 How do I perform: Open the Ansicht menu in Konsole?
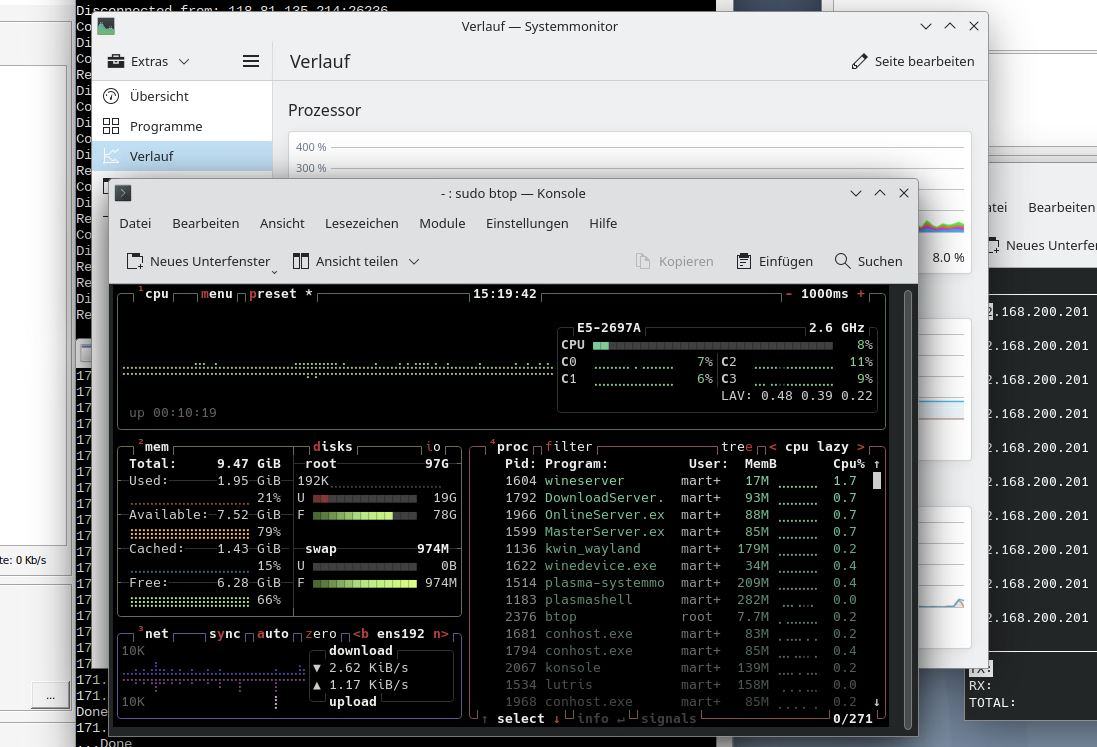coord(282,224)
